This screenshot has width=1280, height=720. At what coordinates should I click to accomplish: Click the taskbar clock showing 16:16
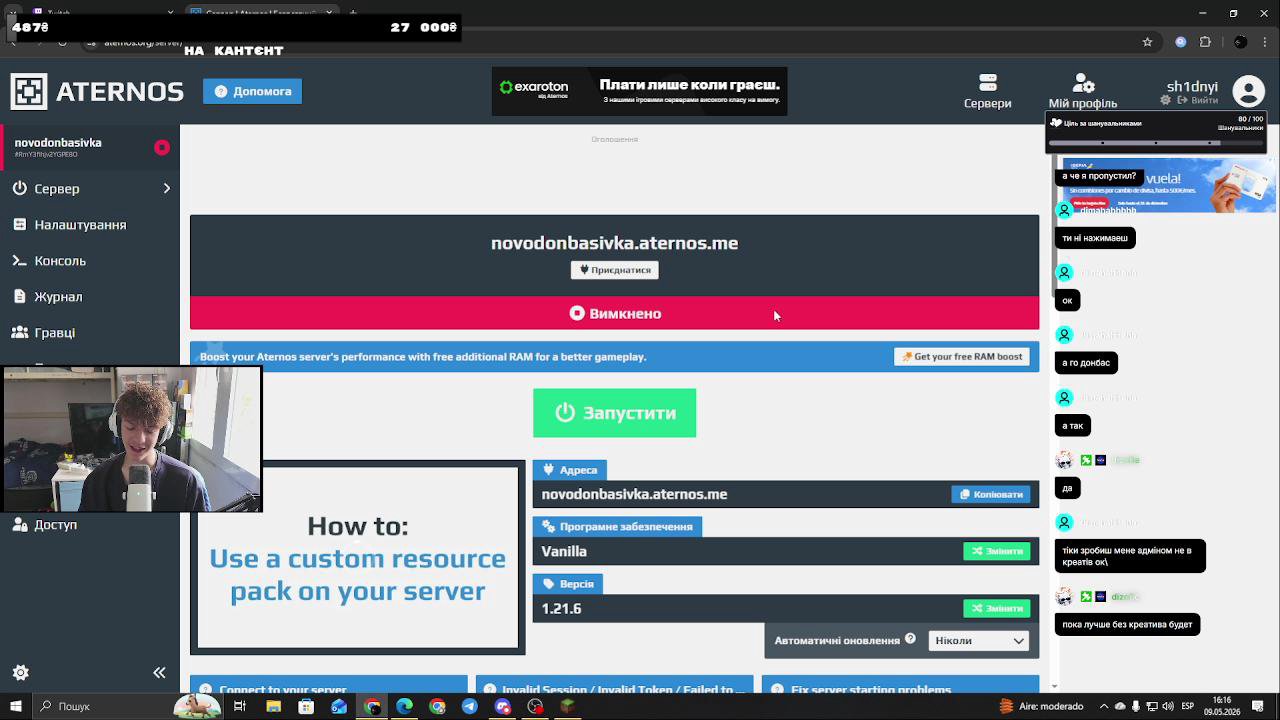tap(1221, 706)
